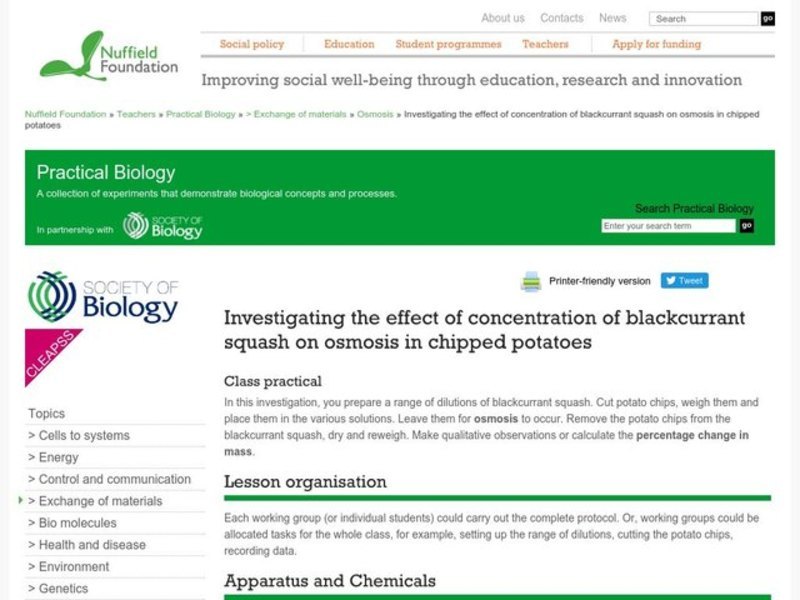This screenshot has height=600, width=800.
Task: Click the top-right Search input field
Action: 700,17
